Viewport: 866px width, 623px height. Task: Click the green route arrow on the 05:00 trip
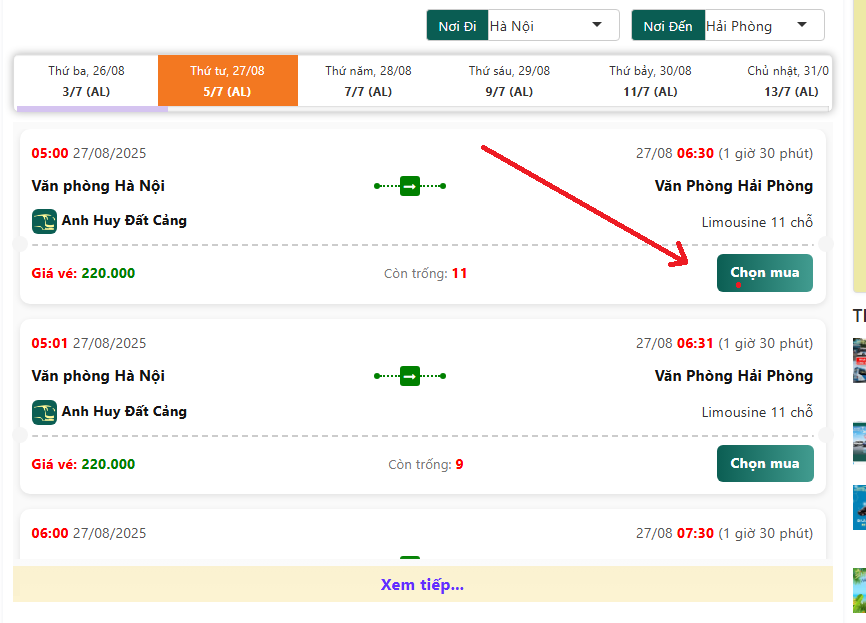click(410, 186)
